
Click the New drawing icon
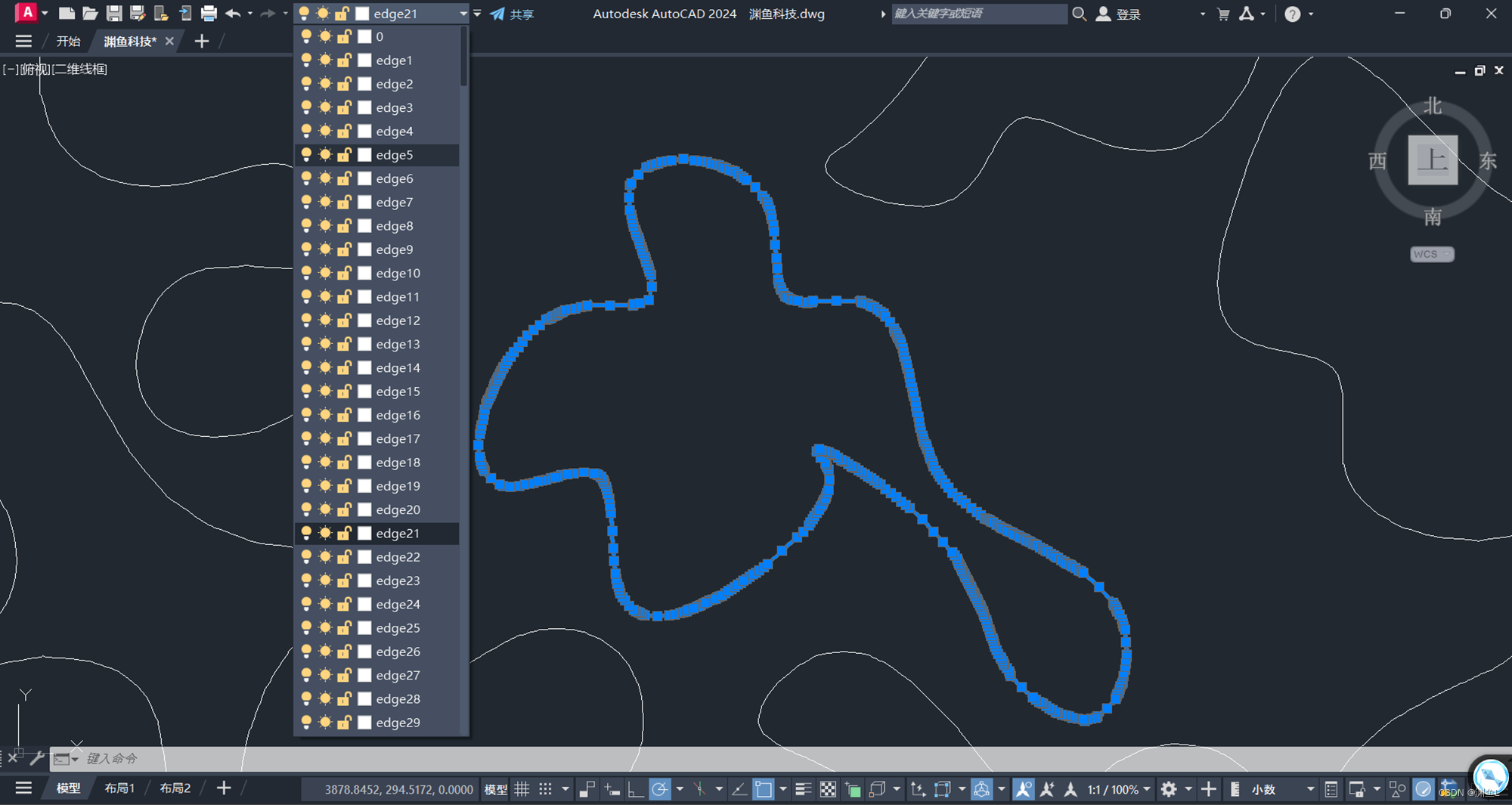[67, 14]
